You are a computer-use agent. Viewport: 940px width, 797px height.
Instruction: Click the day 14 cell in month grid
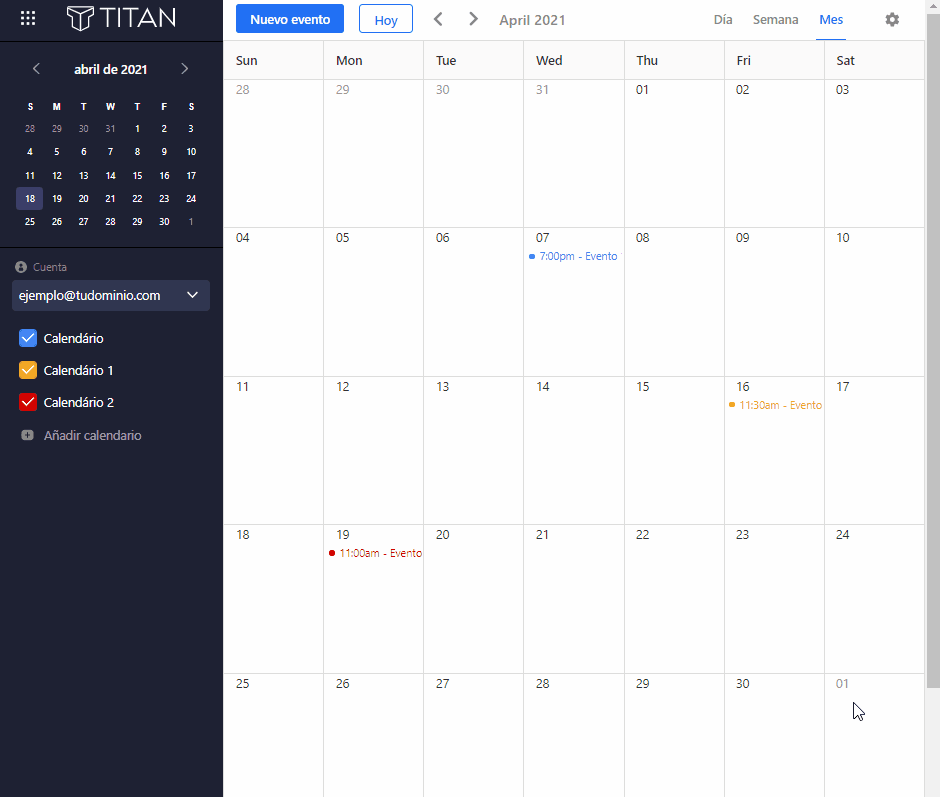[x=574, y=451]
